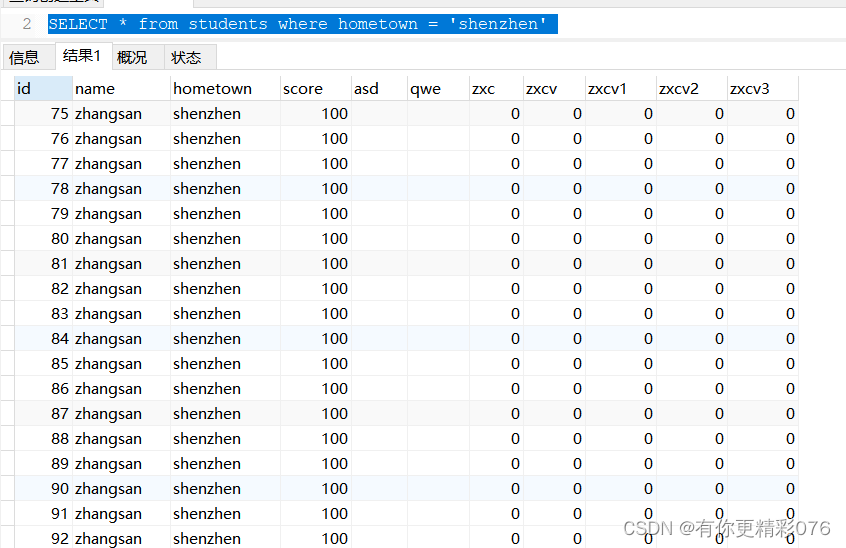Click the hometown column header

pyautogui.click(x=226, y=88)
